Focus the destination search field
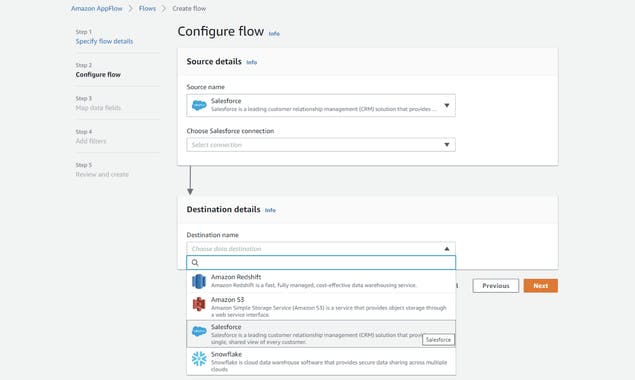 [x=321, y=263]
